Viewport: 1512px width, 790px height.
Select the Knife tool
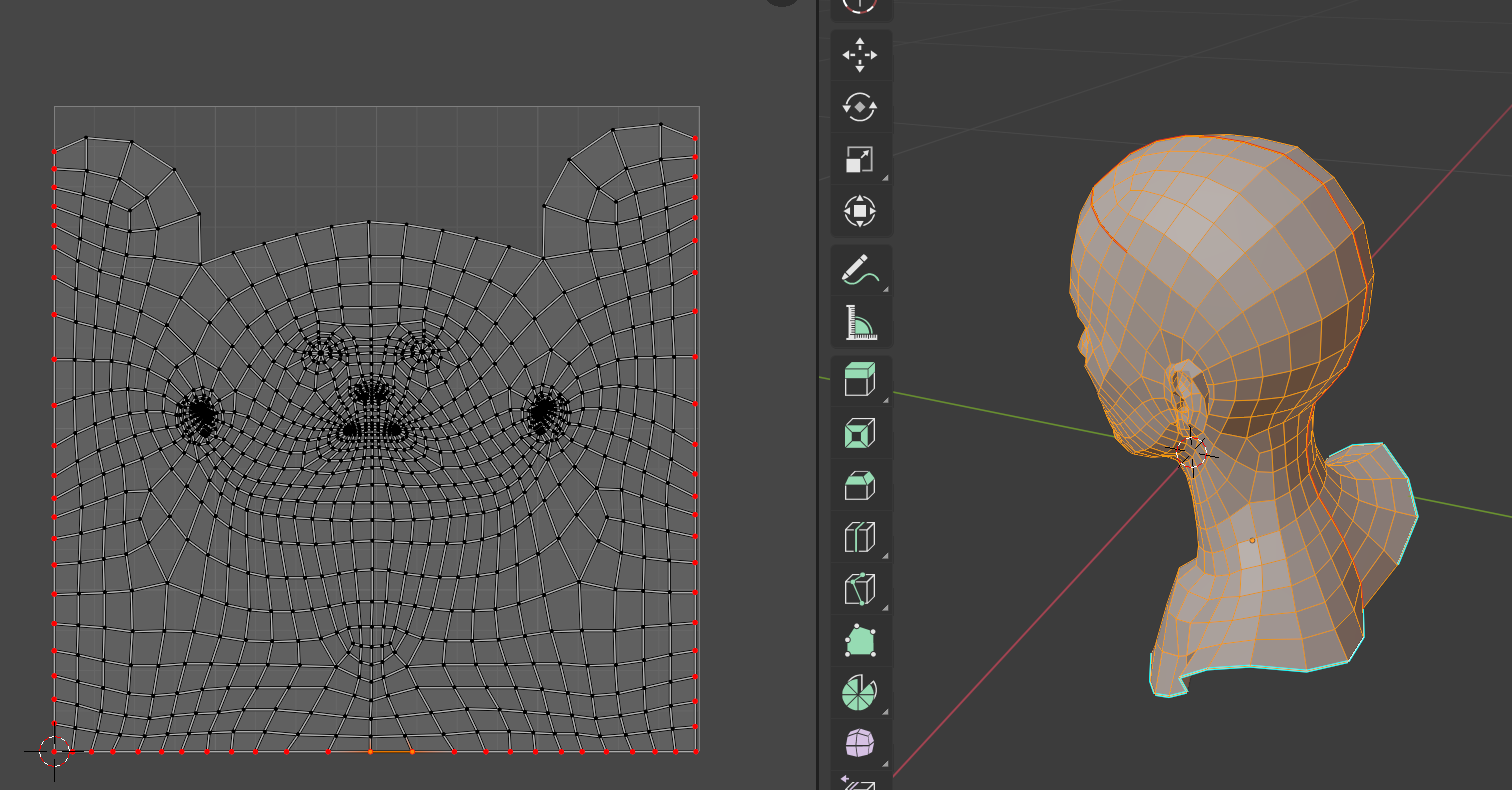tap(860, 589)
